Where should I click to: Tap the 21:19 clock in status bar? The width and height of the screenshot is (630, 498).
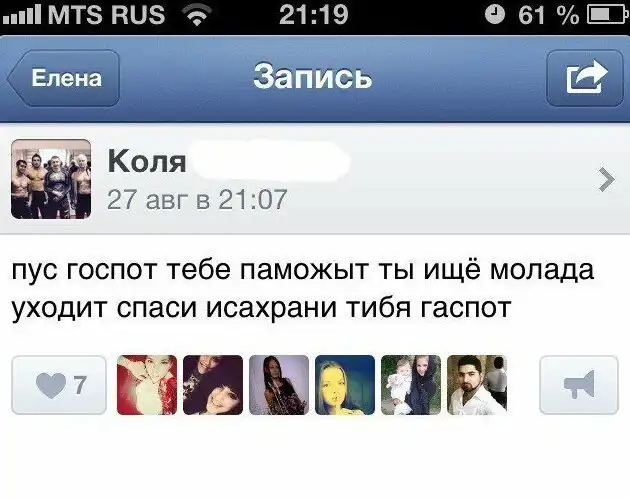pyautogui.click(x=313, y=15)
